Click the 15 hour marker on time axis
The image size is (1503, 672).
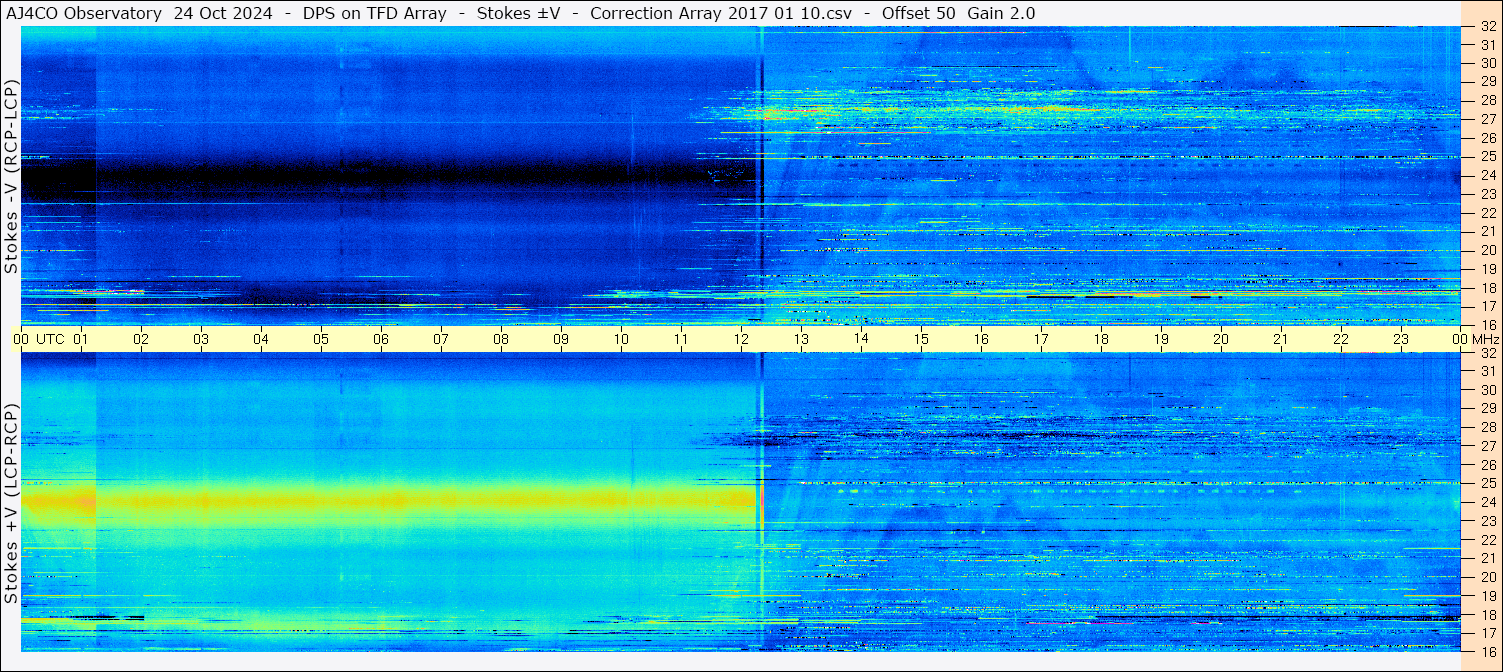pyautogui.click(x=921, y=339)
